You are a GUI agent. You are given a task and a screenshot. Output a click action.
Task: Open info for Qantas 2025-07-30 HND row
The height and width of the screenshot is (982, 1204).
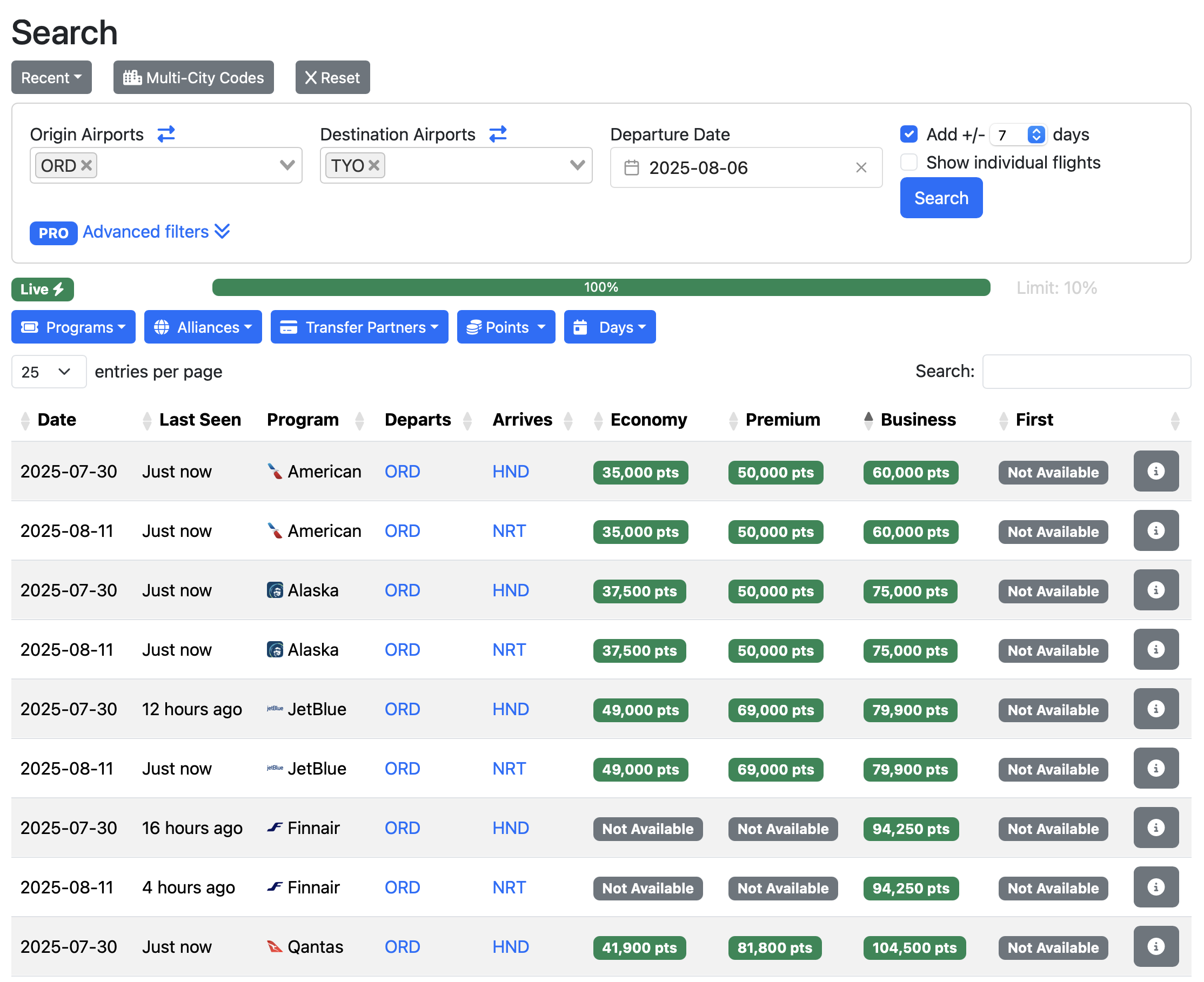[1156, 946]
